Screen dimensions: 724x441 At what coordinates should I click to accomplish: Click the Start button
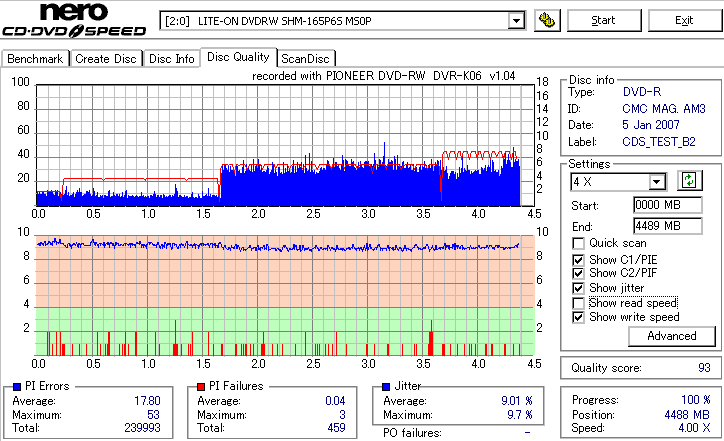[603, 20]
